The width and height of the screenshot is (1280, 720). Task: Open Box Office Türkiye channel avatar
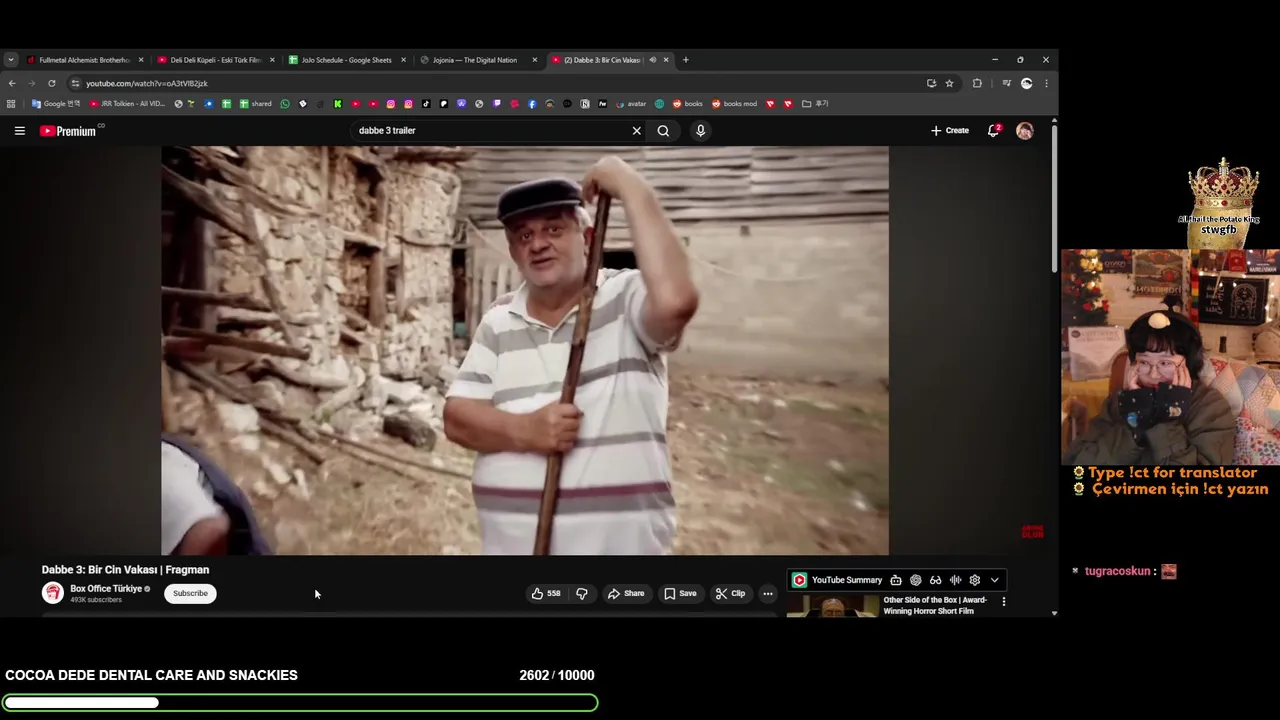(53, 593)
